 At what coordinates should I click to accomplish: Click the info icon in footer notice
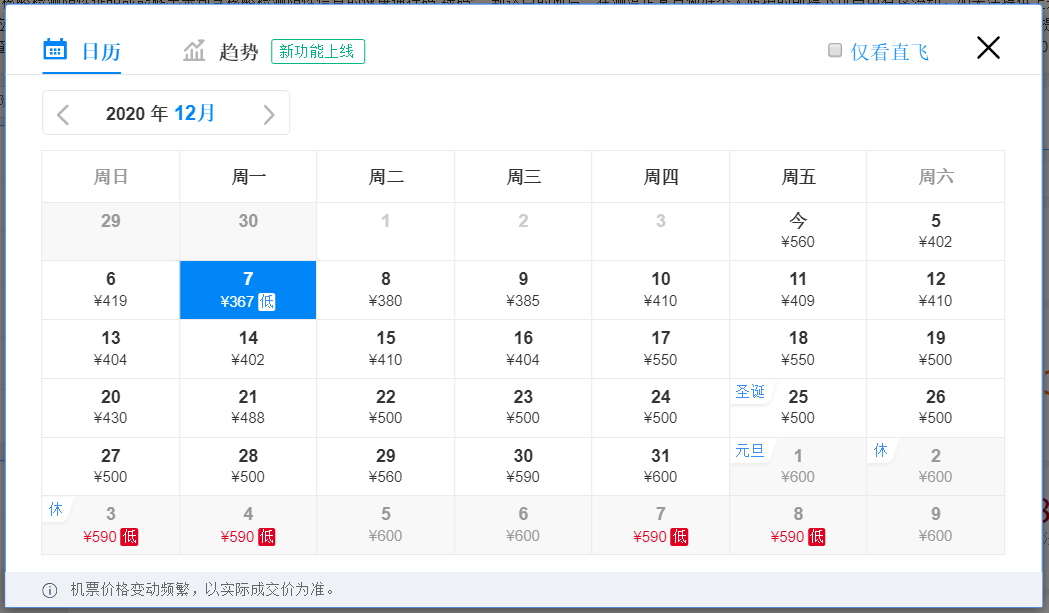click(50, 590)
